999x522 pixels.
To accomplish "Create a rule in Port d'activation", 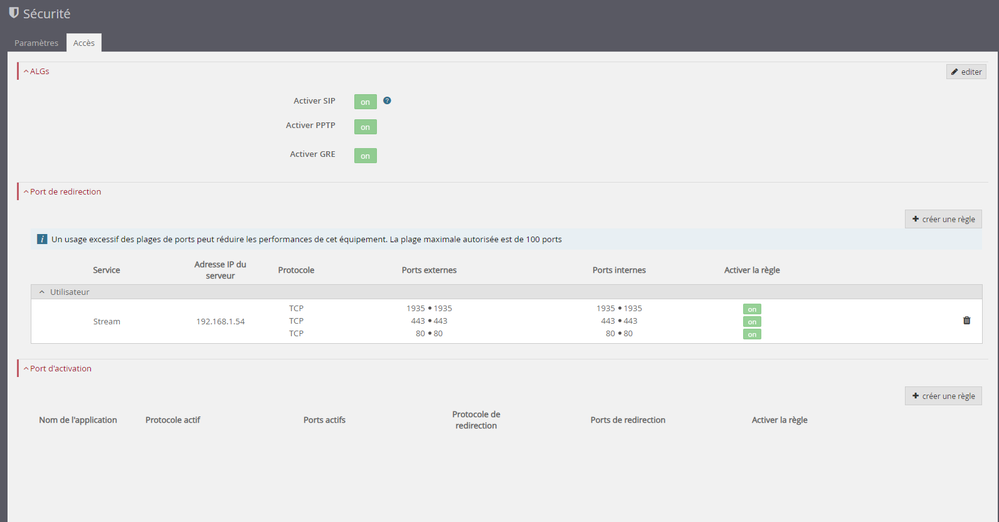I will 943,396.
